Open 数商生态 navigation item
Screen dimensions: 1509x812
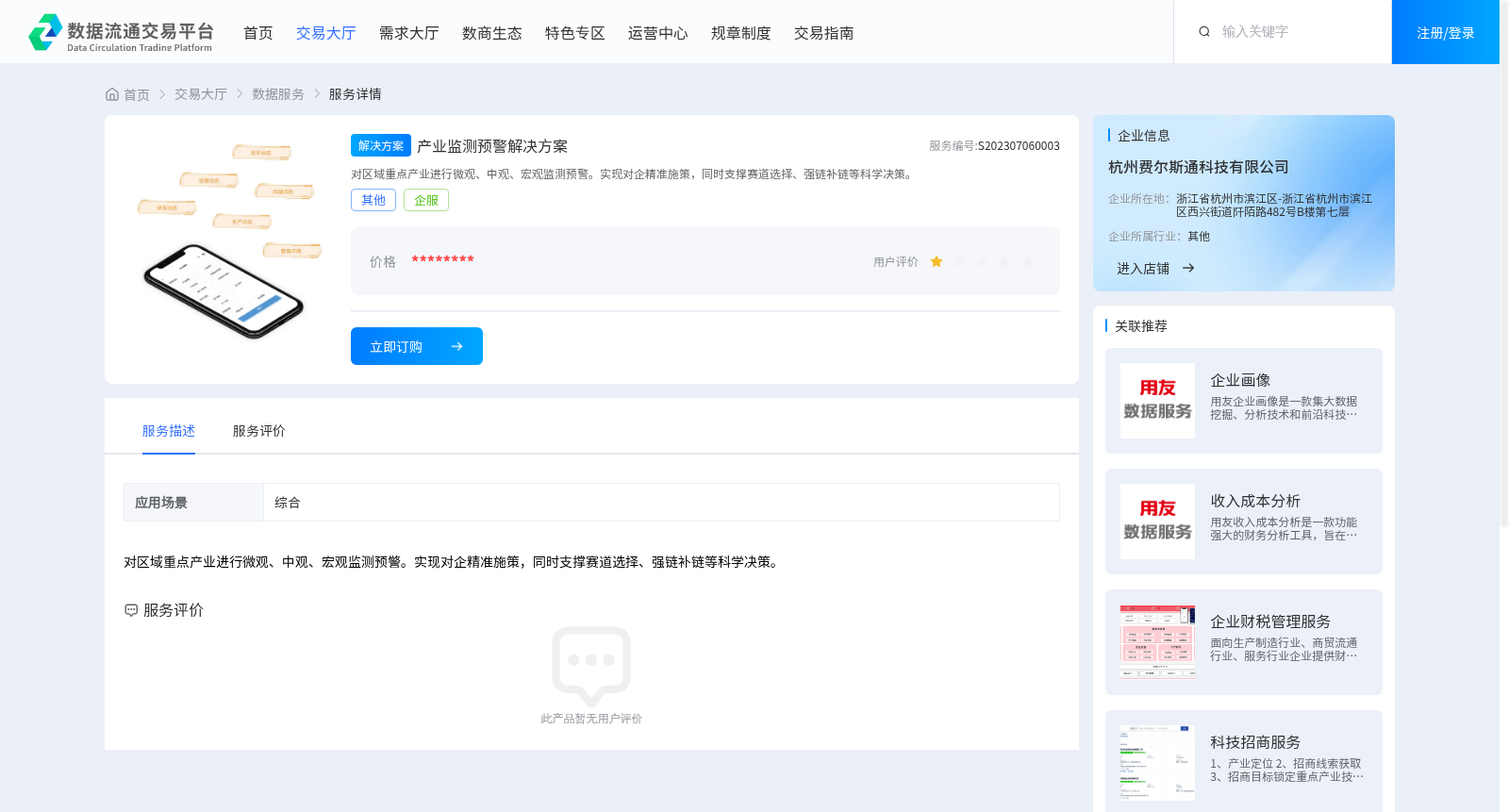(x=492, y=33)
